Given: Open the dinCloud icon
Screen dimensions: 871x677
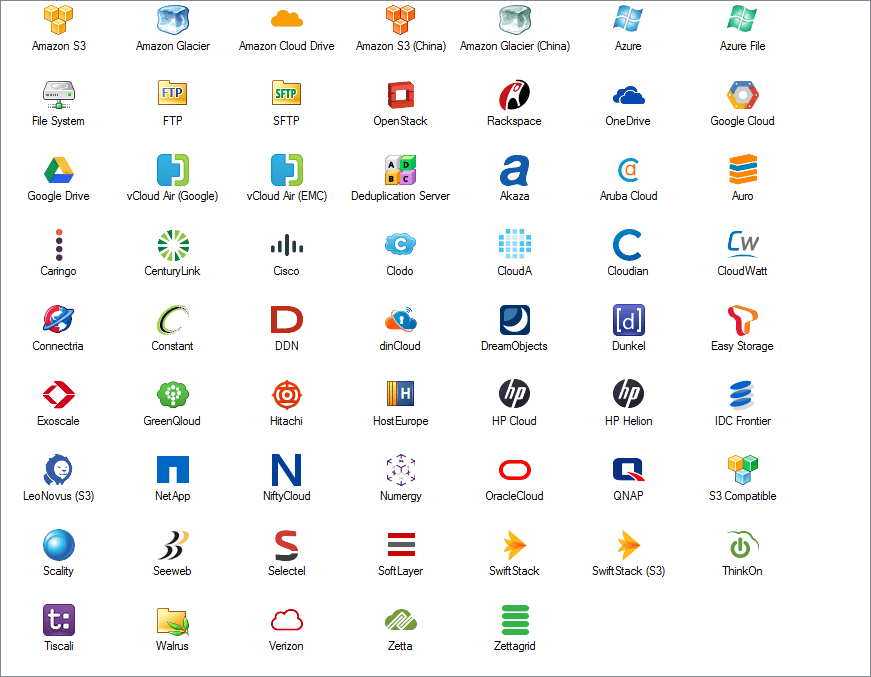Looking at the screenshot, I should (x=401, y=319).
